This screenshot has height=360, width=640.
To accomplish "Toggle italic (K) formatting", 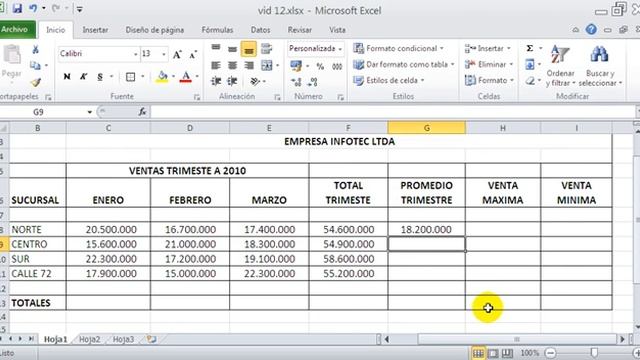I will [x=83, y=76].
